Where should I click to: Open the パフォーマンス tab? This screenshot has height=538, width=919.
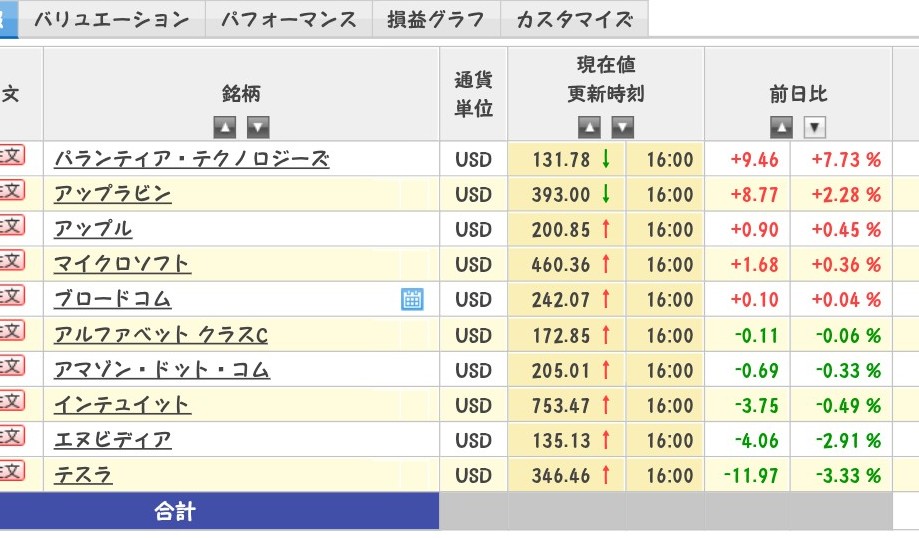point(288,19)
